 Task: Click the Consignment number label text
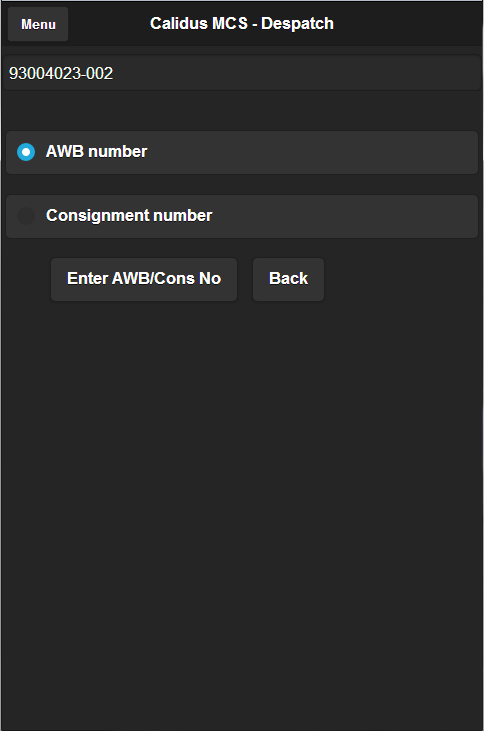129,215
